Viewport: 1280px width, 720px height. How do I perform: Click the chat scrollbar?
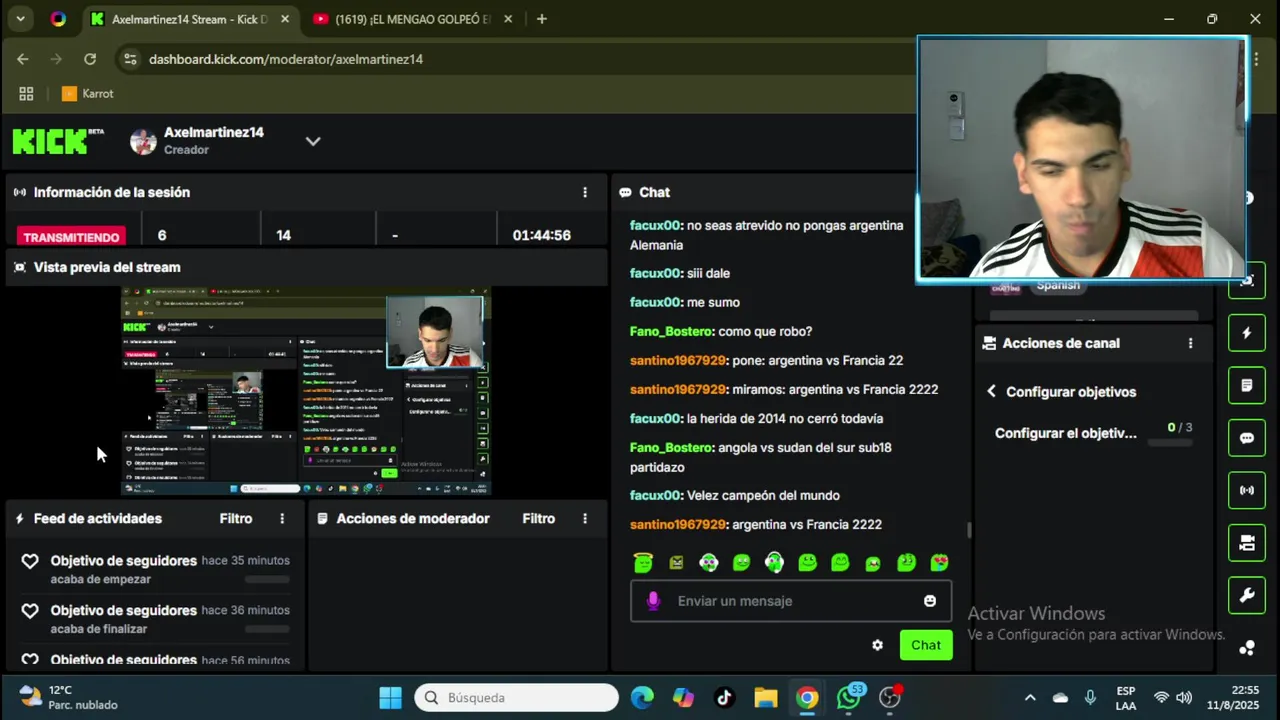coord(967,528)
